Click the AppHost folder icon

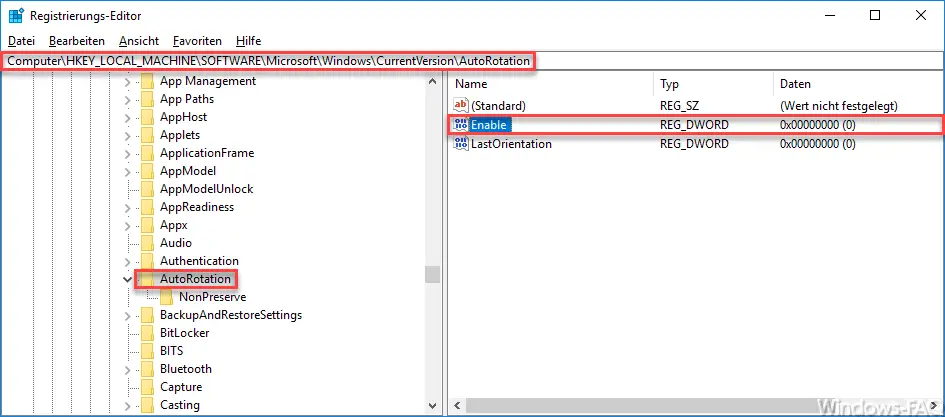(x=147, y=117)
